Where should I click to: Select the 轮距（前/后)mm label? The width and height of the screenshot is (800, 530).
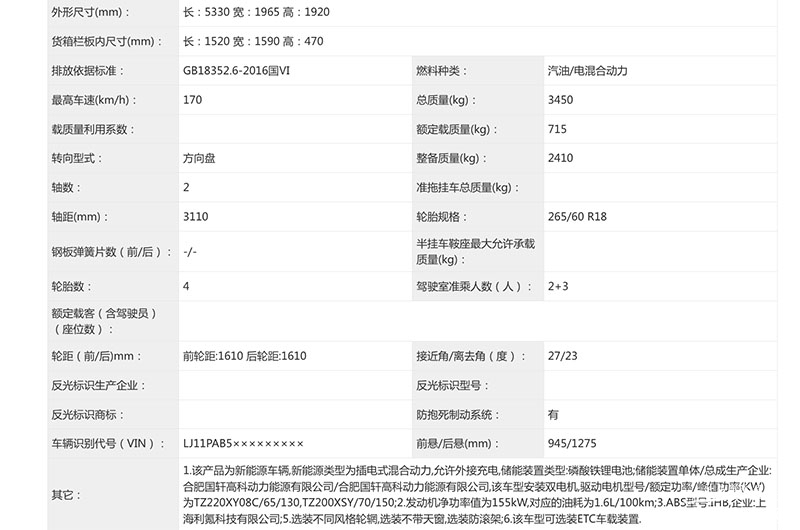tap(96, 356)
